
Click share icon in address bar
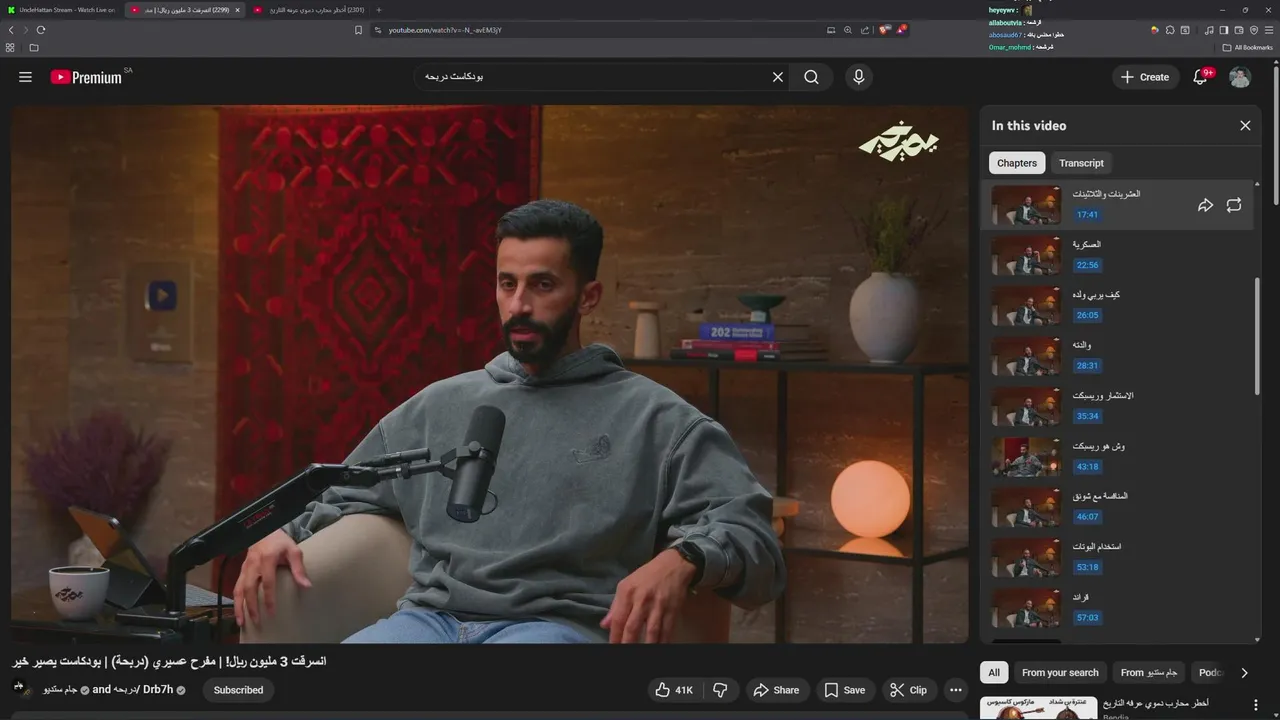point(865,30)
